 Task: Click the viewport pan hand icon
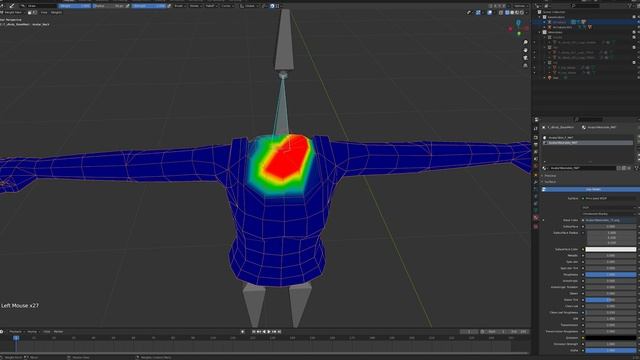click(x=525, y=50)
